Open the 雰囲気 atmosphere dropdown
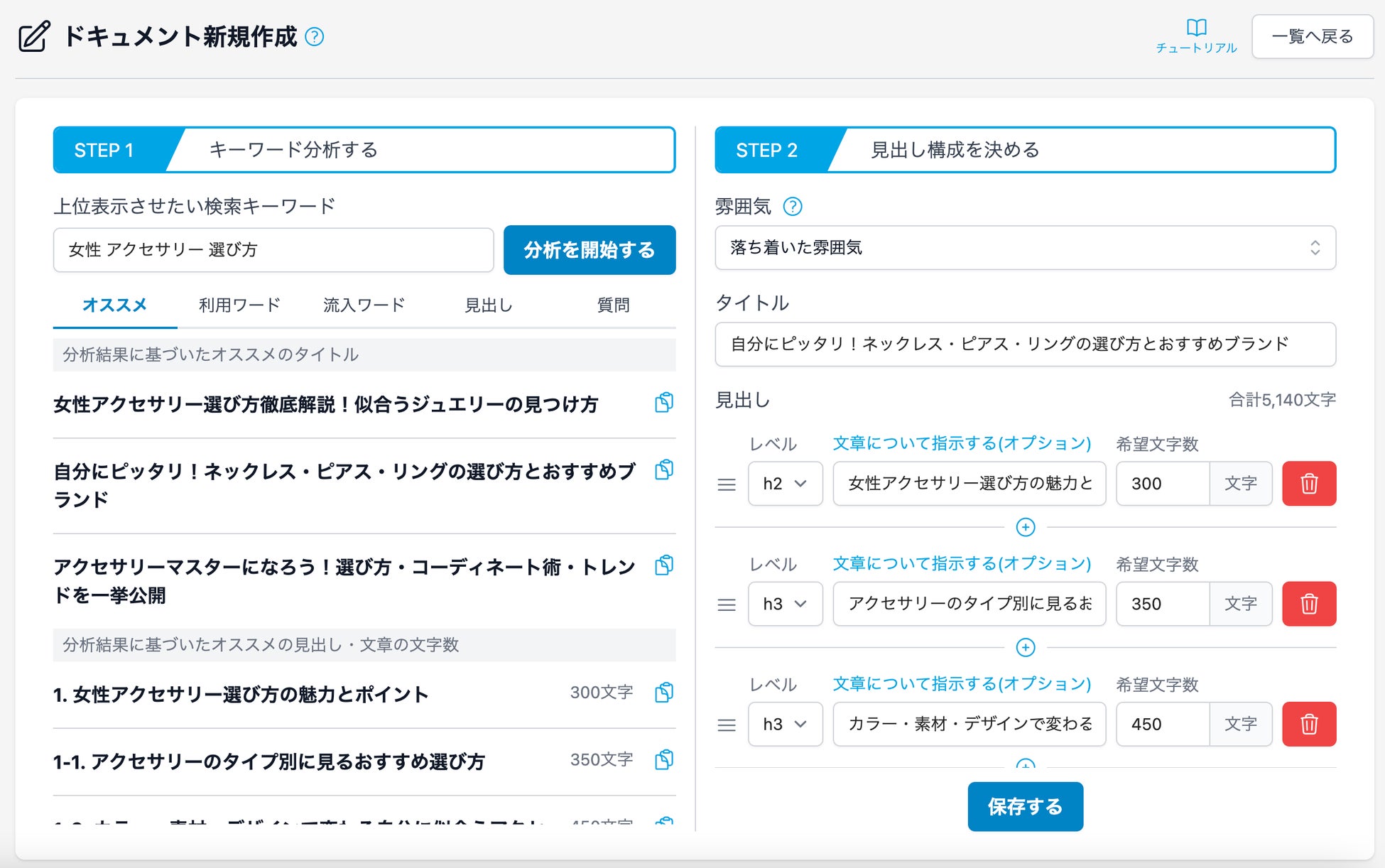Screen dimensions: 1385x868 (1024, 248)
